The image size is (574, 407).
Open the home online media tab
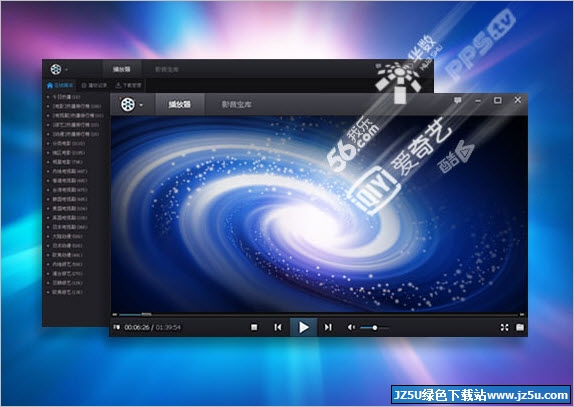point(60,85)
